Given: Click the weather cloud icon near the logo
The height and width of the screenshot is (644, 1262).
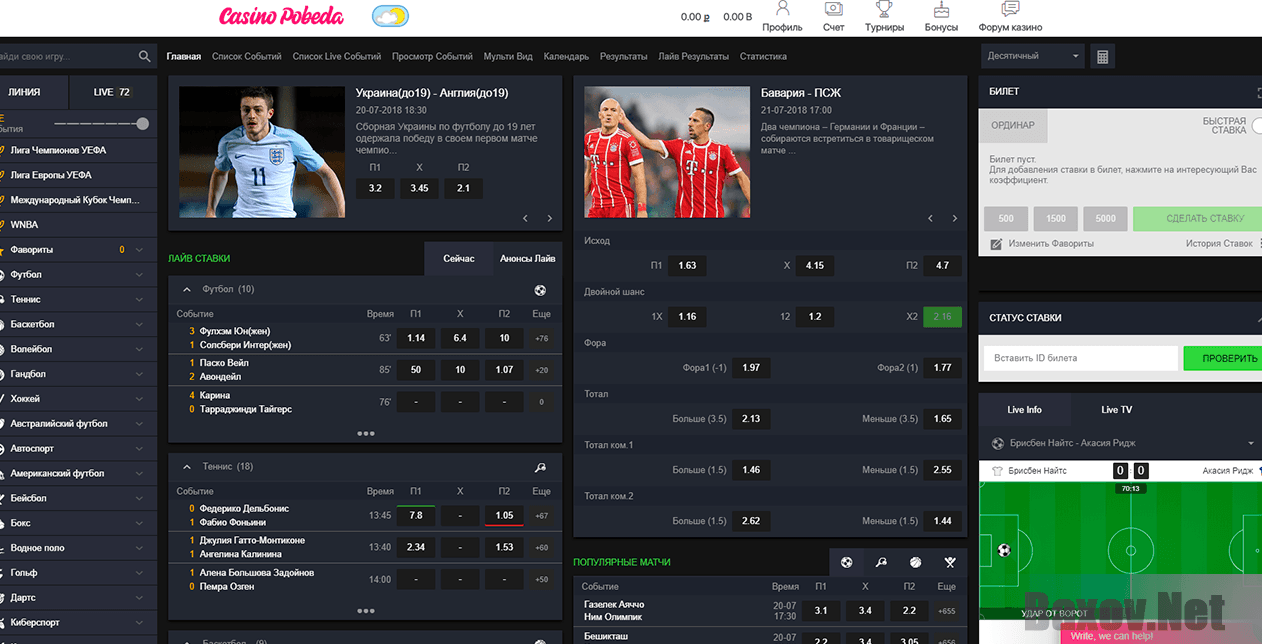Looking at the screenshot, I should coord(390,16).
